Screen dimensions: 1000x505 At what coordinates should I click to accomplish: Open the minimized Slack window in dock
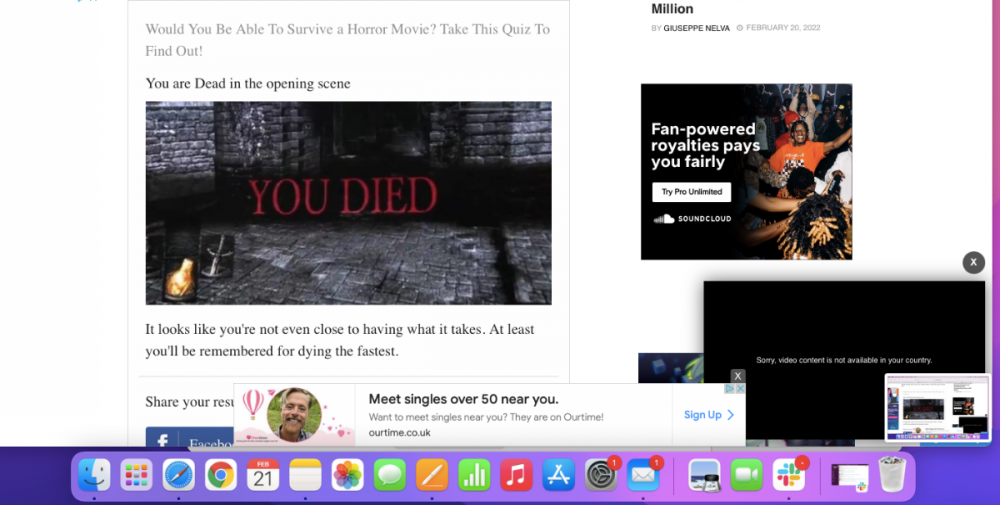(x=850, y=476)
